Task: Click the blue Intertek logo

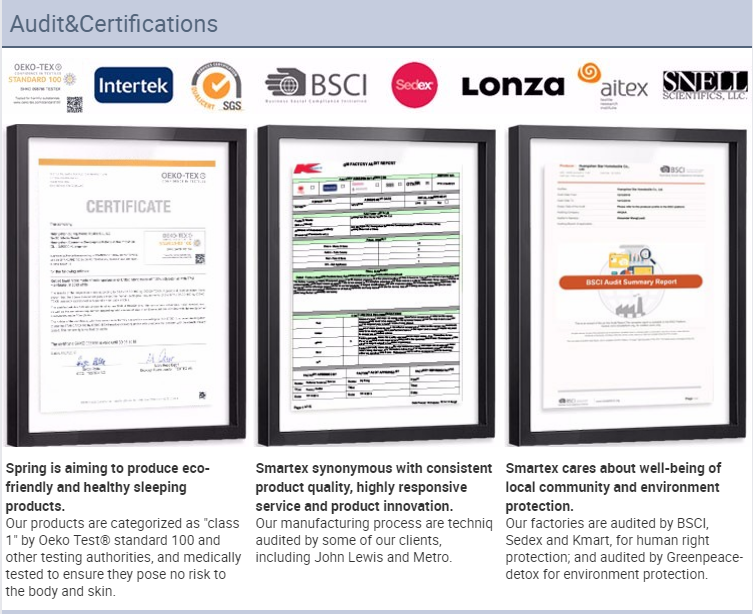Action: point(134,85)
